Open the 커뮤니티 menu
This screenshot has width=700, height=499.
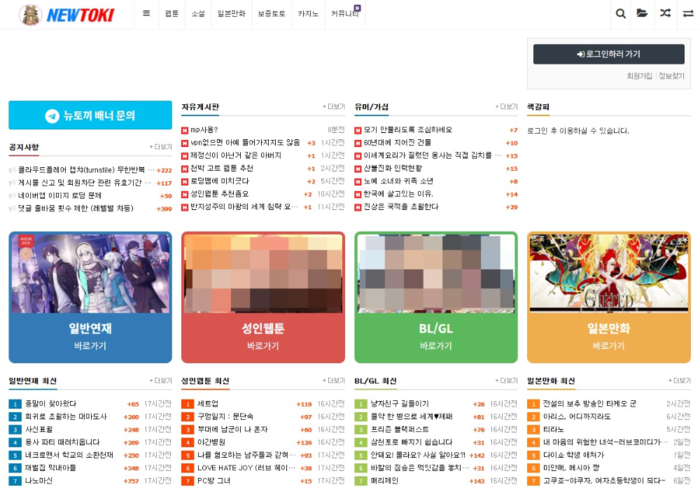point(345,14)
